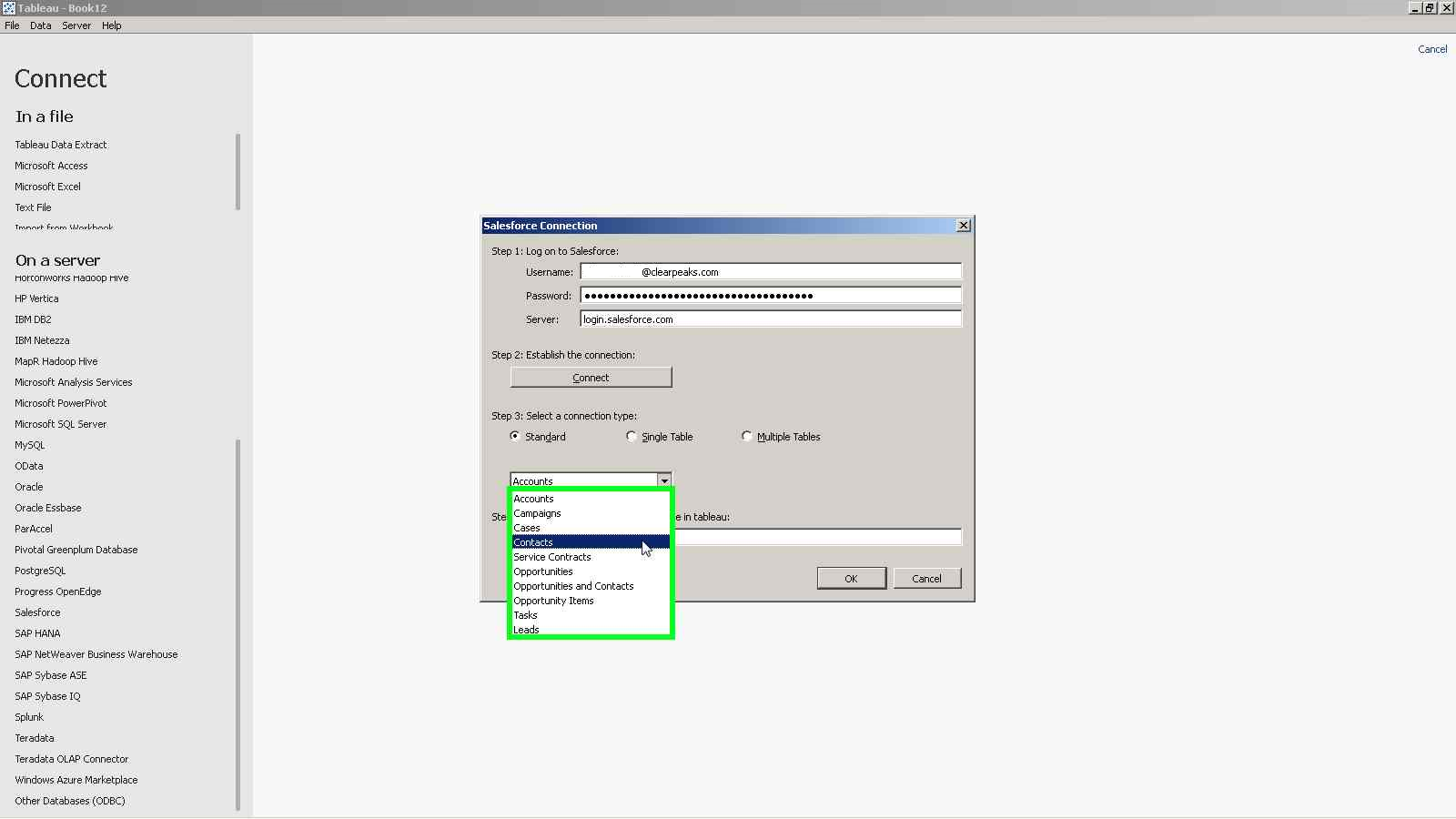
Task: Click the Tableau app icon in title bar
Action: tap(8, 8)
